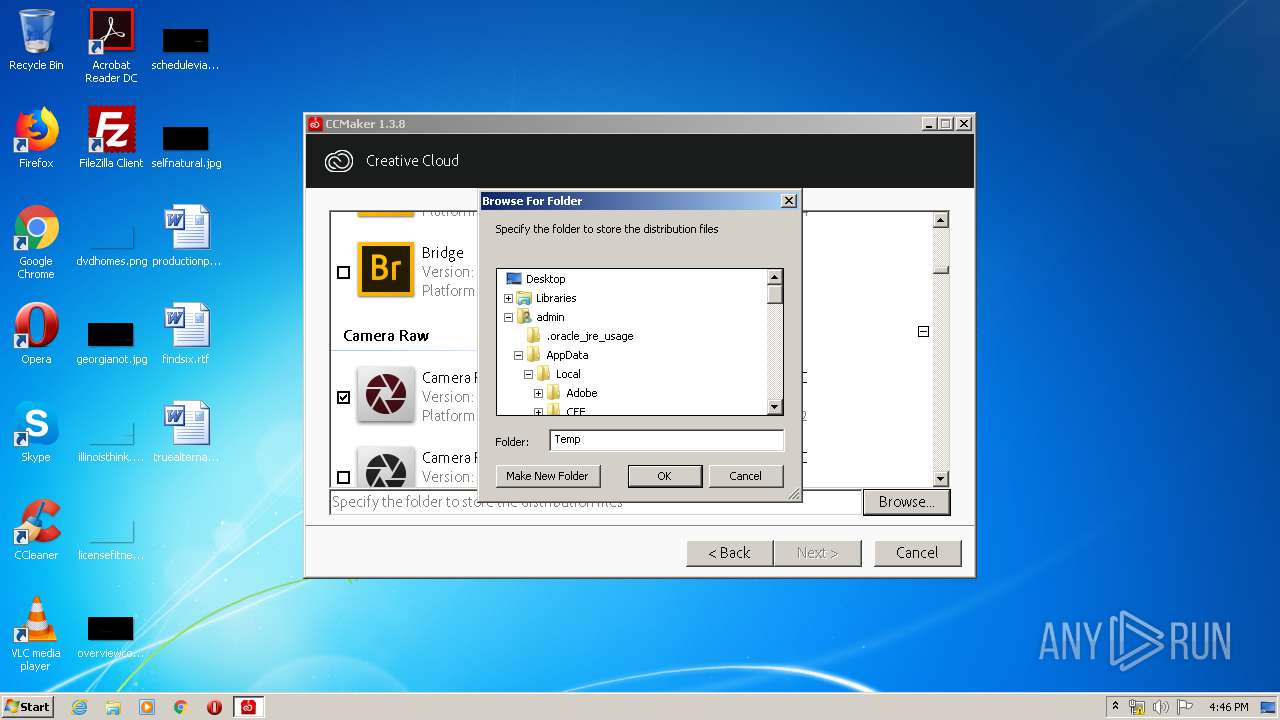The image size is (1280, 720).
Task: Click folder tree scrollbar down arrow
Action: pos(774,407)
